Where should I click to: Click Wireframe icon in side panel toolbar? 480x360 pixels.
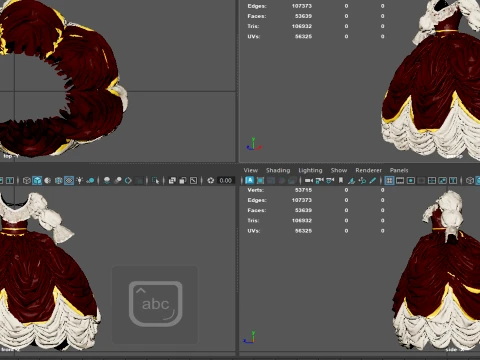(x=470, y=181)
